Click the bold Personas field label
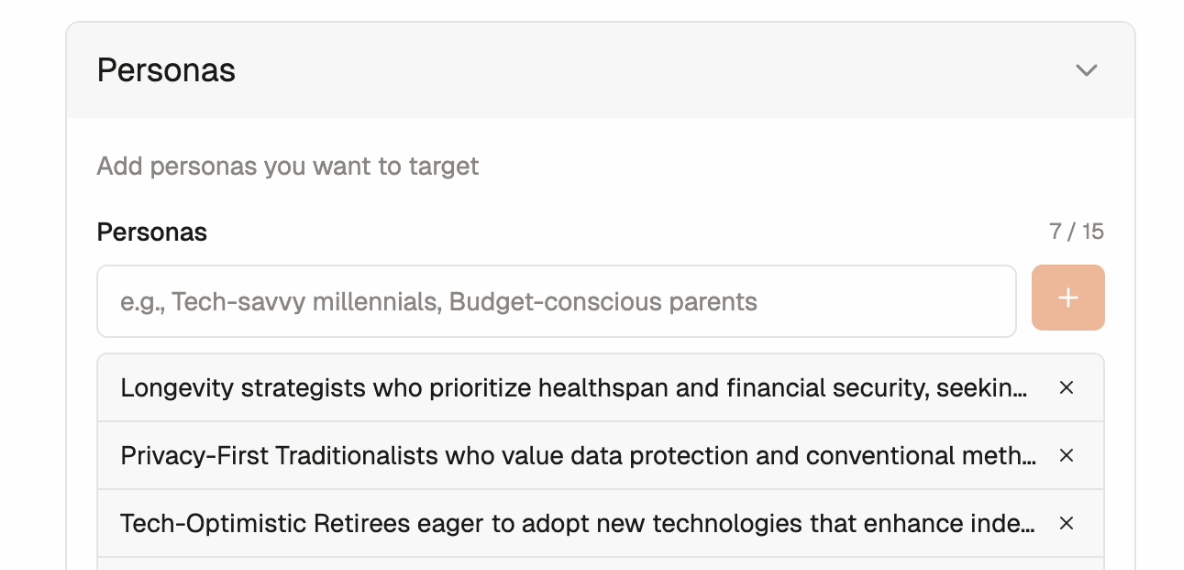This screenshot has width=1184, height=570. pos(152,232)
